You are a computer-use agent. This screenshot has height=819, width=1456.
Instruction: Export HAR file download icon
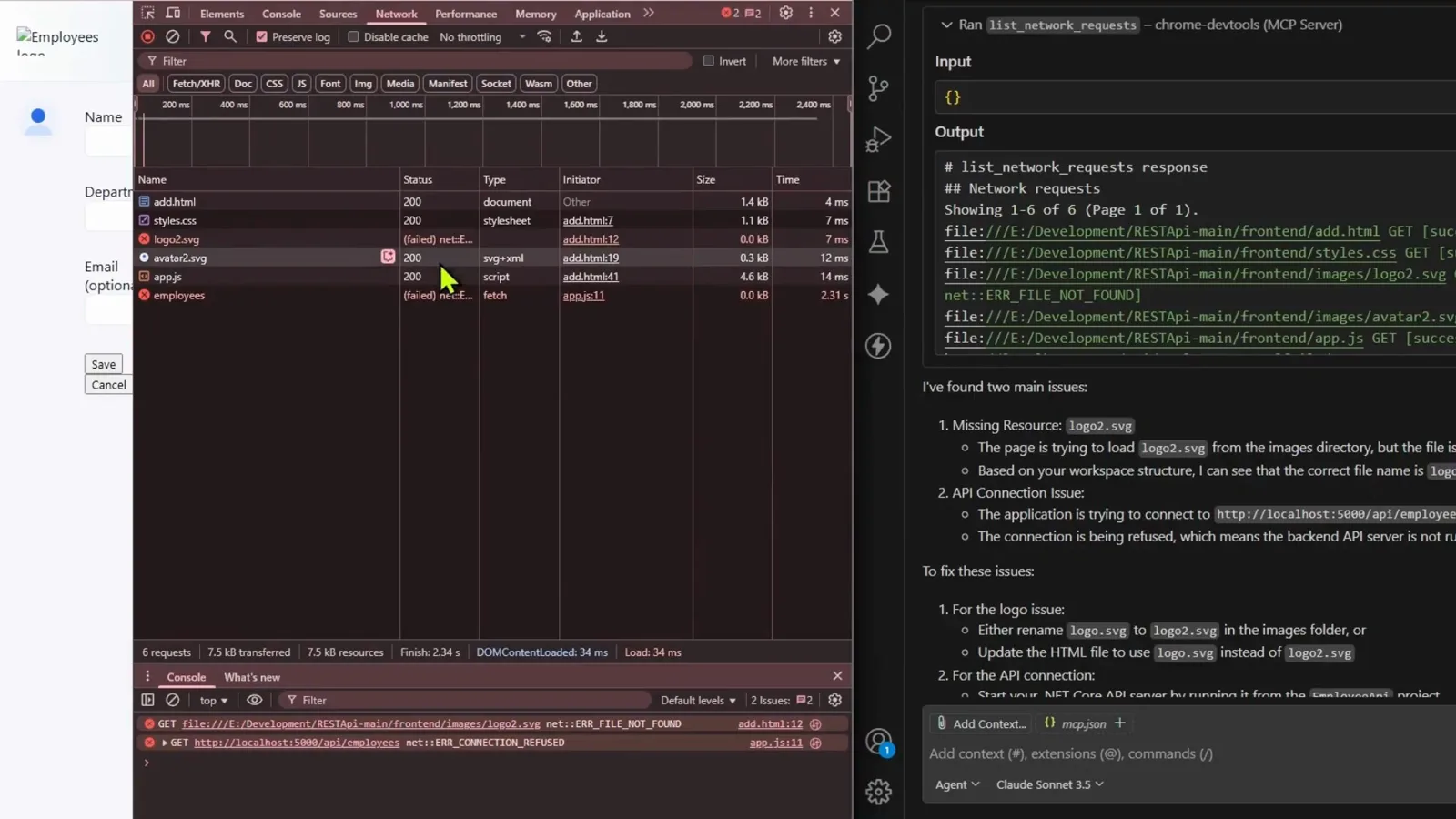click(602, 36)
